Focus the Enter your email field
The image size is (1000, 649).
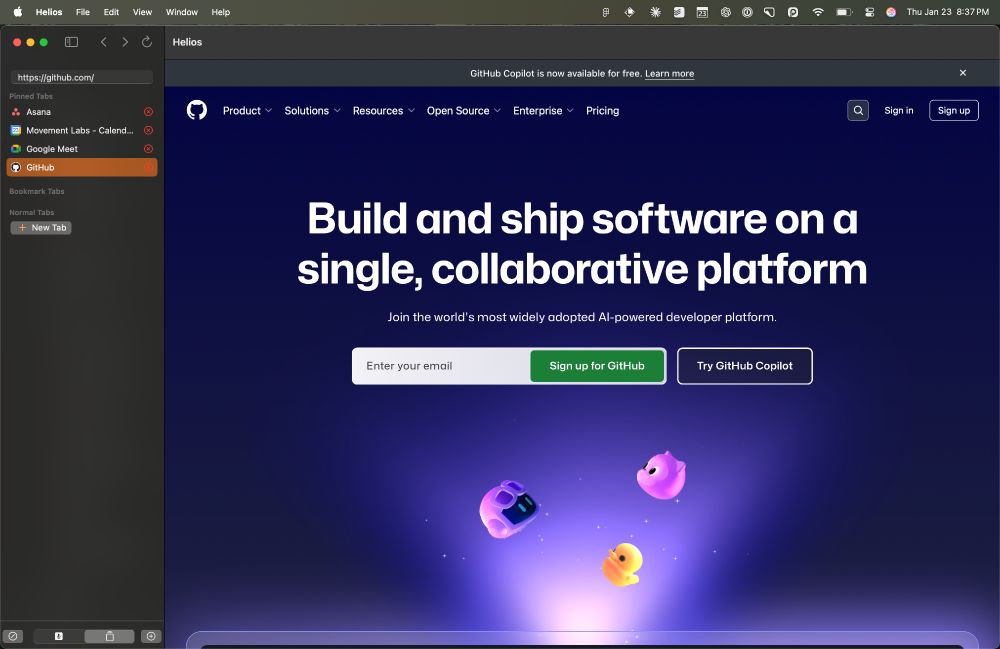tap(441, 366)
